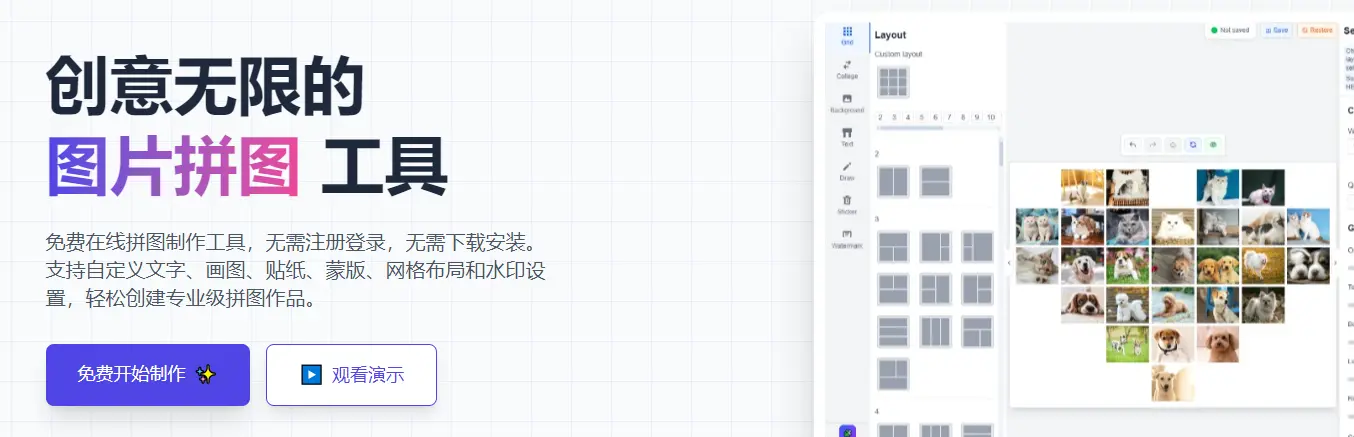Open the Background tool in sidebar
The height and width of the screenshot is (437, 1354).
pyautogui.click(x=847, y=103)
